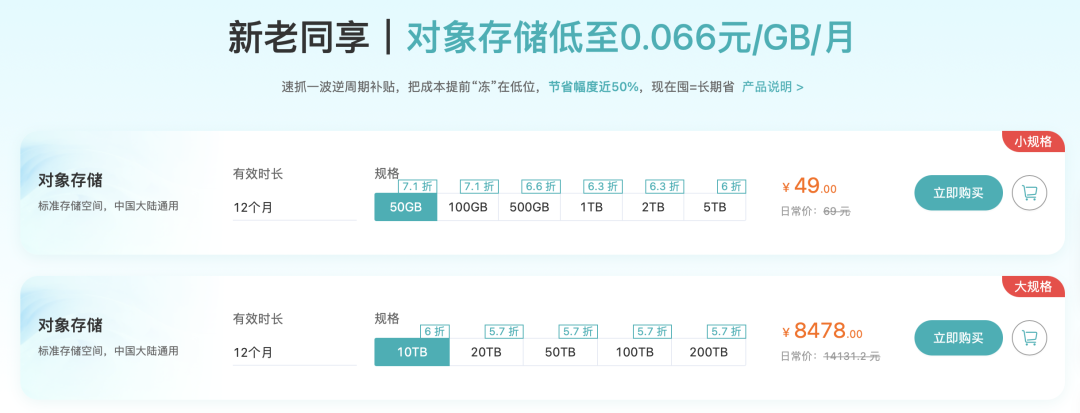This screenshot has height=413, width=1080.
Task: Click 对象存储 title in large-spec card
Action: [x=70, y=325]
